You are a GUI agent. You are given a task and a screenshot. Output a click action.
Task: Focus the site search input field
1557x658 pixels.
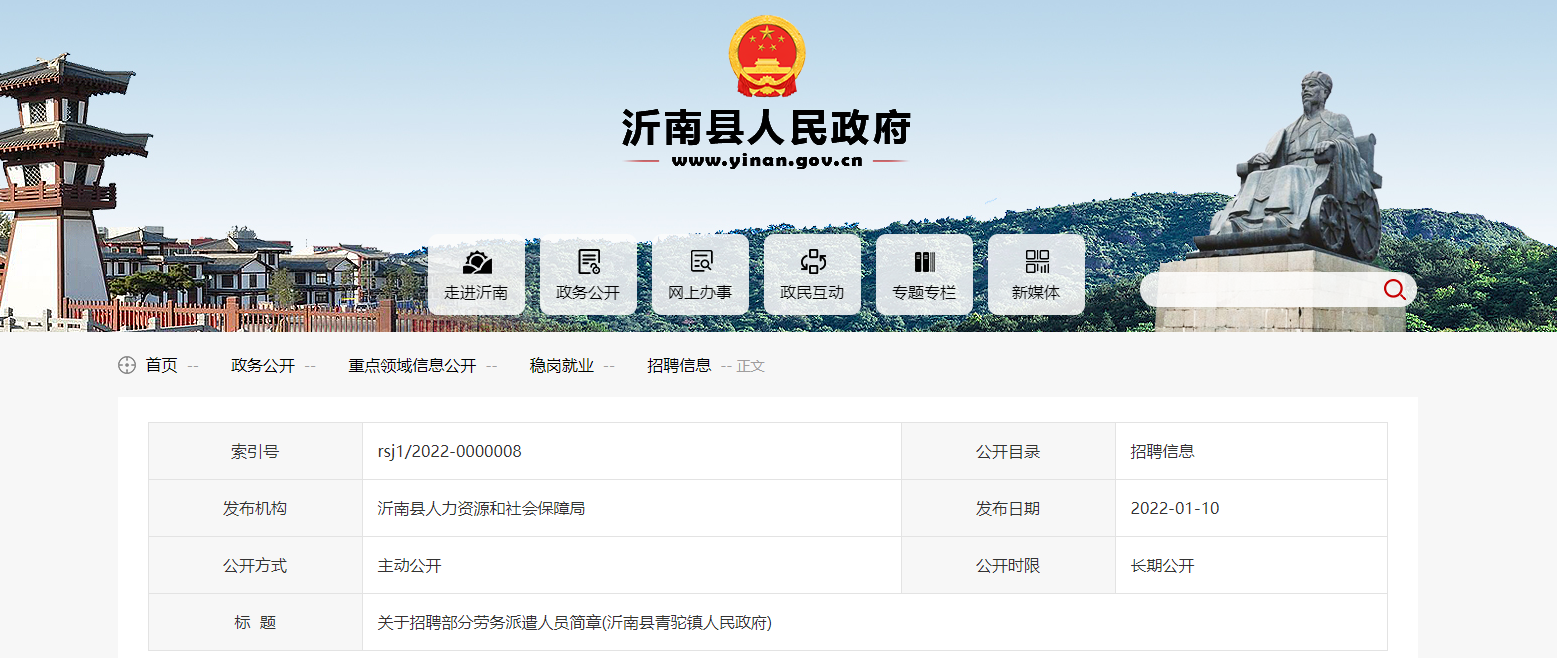click(x=1262, y=290)
